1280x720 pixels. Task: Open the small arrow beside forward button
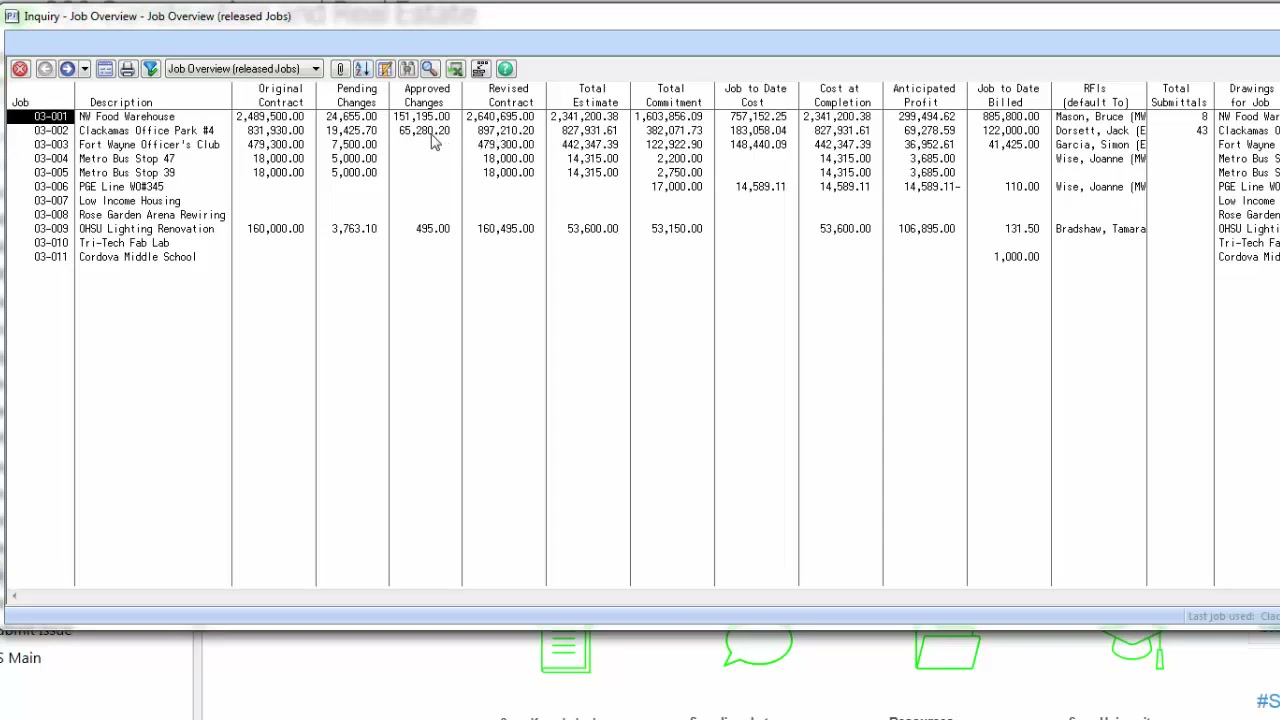click(84, 69)
